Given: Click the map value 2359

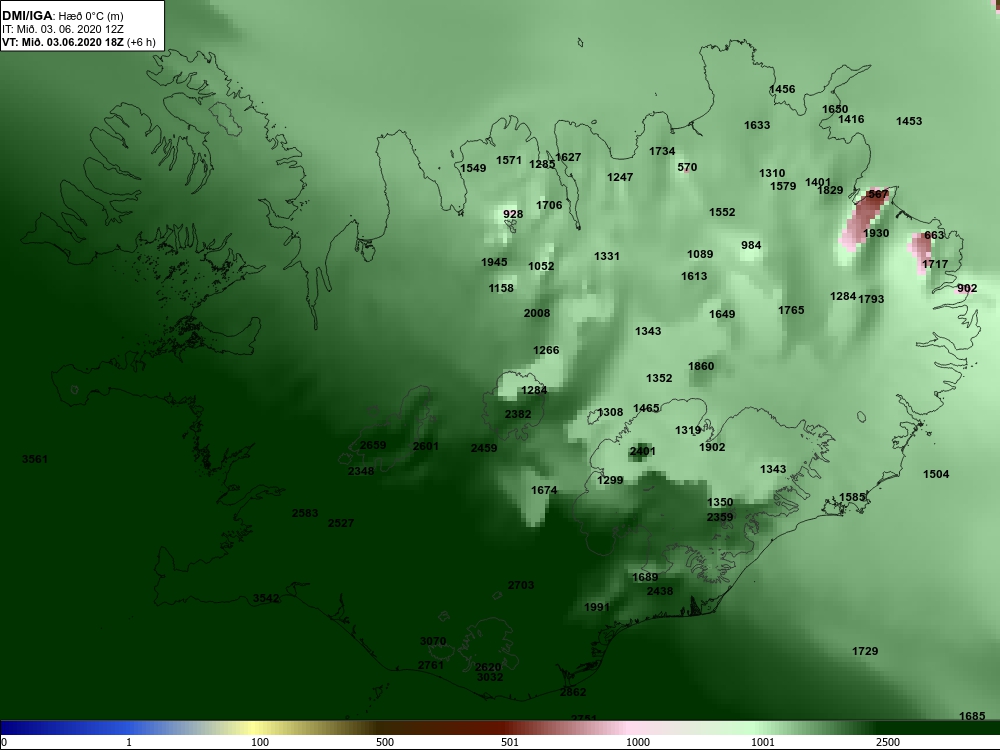Looking at the screenshot, I should pyautogui.click(x=719, y=517).
